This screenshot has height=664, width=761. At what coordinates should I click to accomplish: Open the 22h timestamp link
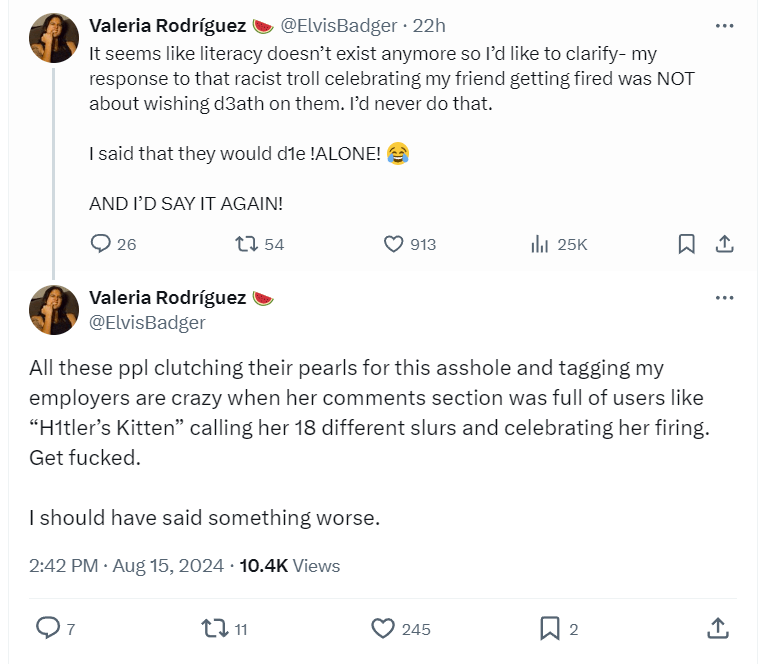(432, 25)
